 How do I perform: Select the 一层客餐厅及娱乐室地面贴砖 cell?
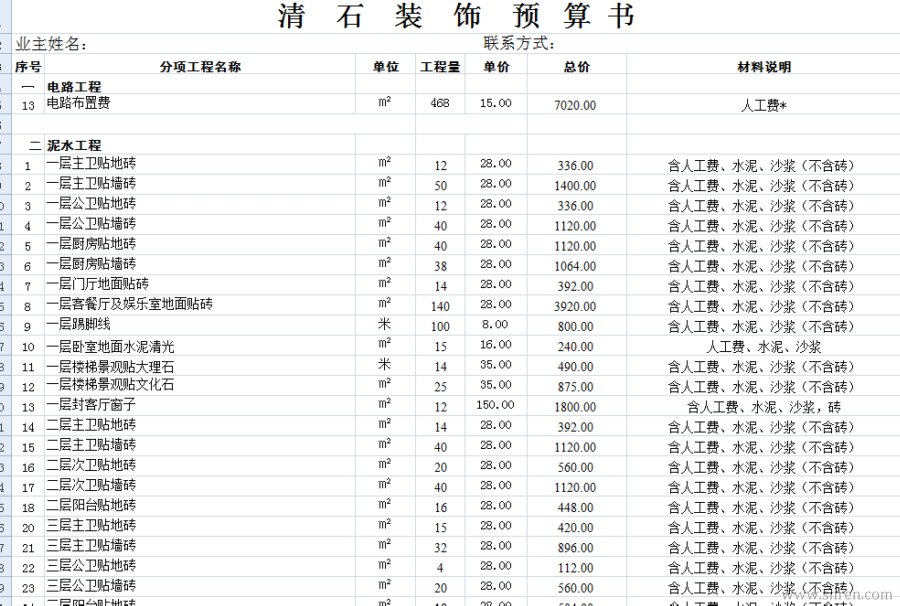pos(200,305)
